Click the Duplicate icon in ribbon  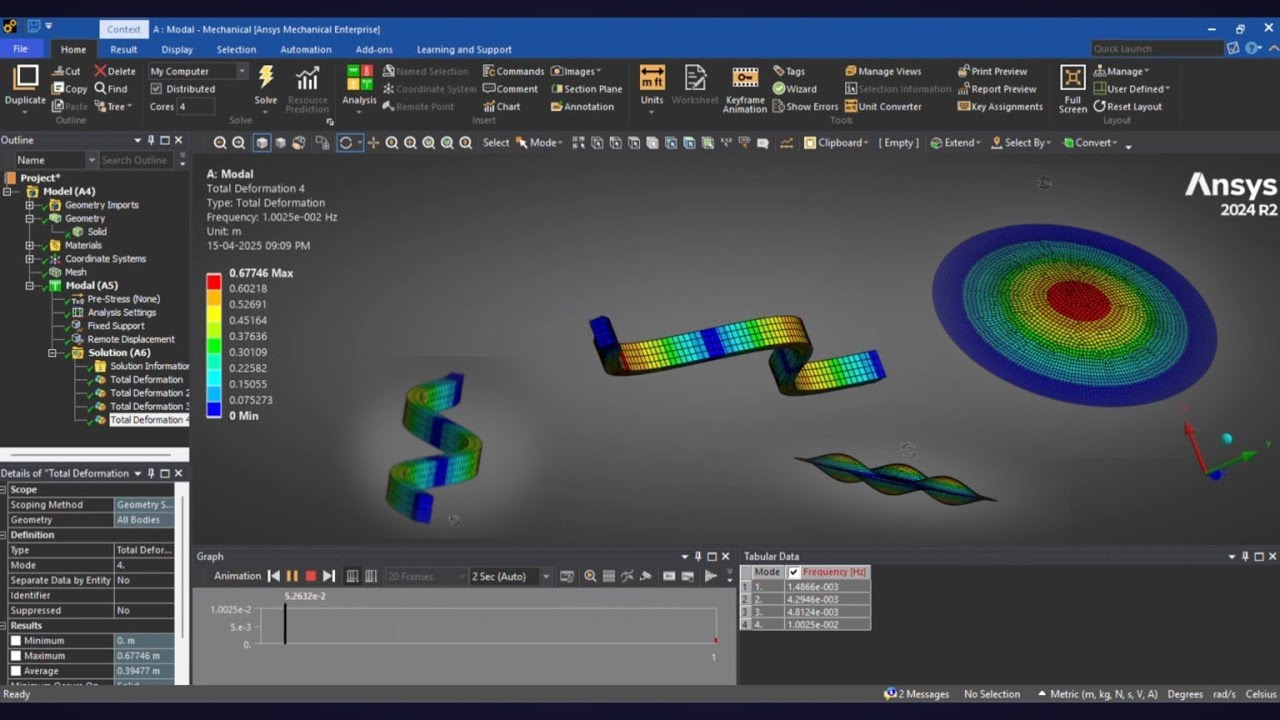[25, 78]
